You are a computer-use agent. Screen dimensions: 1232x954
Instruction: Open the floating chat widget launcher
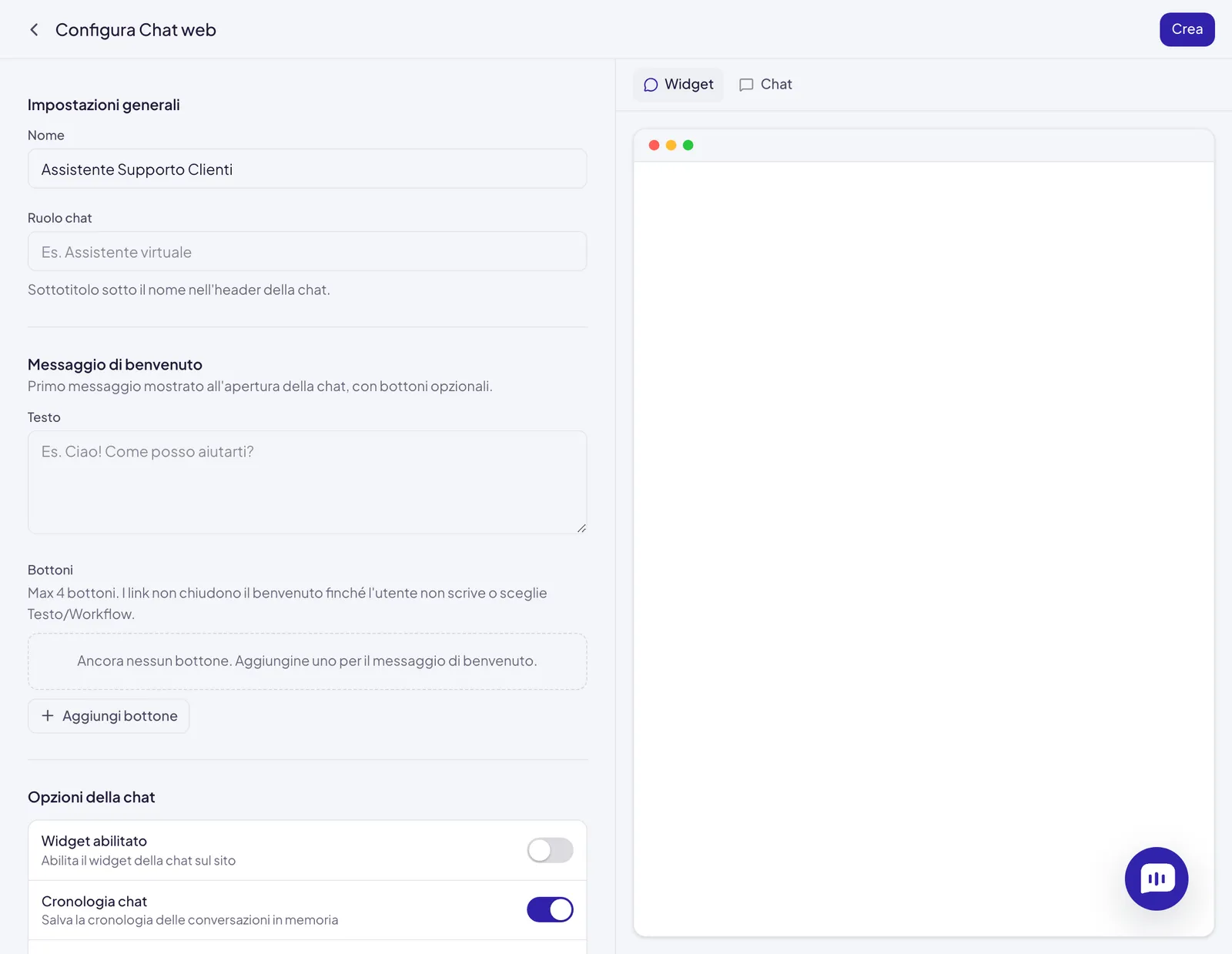pos(1156,879)
